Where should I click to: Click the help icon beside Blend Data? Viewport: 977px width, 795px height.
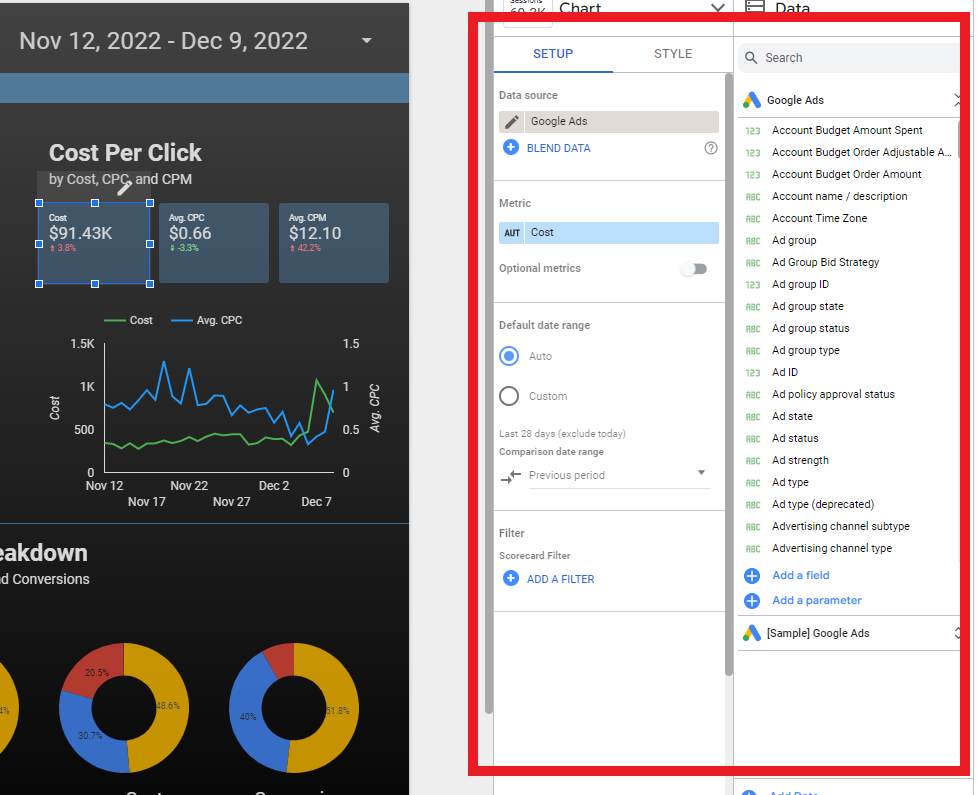[711, 147]
